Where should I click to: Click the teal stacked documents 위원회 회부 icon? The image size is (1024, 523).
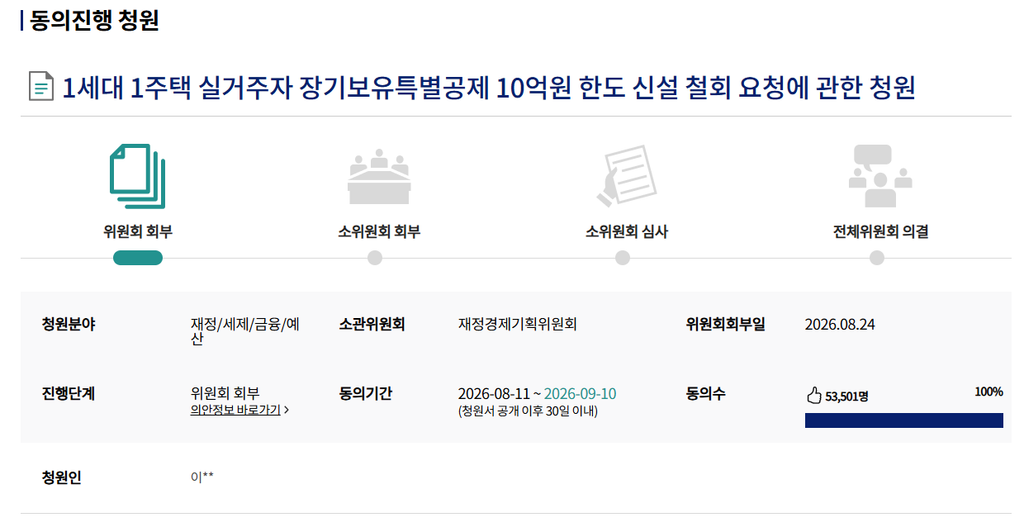(138, 176)
